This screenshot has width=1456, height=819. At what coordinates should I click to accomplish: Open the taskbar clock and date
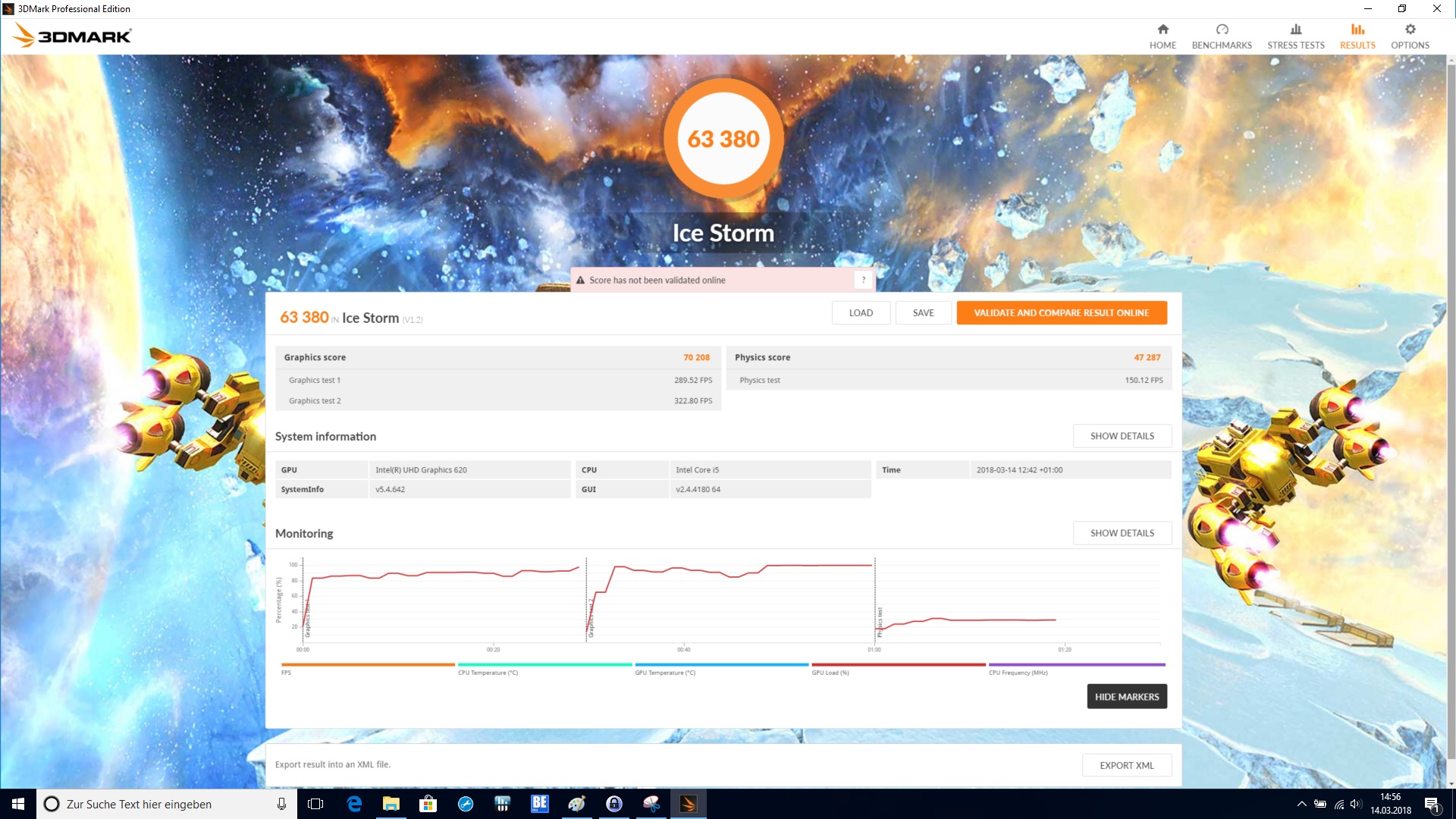[1390, 804]
